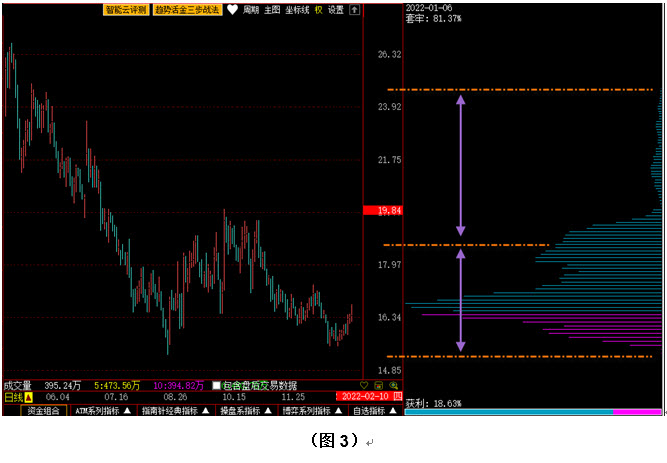Viewport: 667px width, 463px height.
Task: Click the white heart favorite icon
Action: [232, 10]
